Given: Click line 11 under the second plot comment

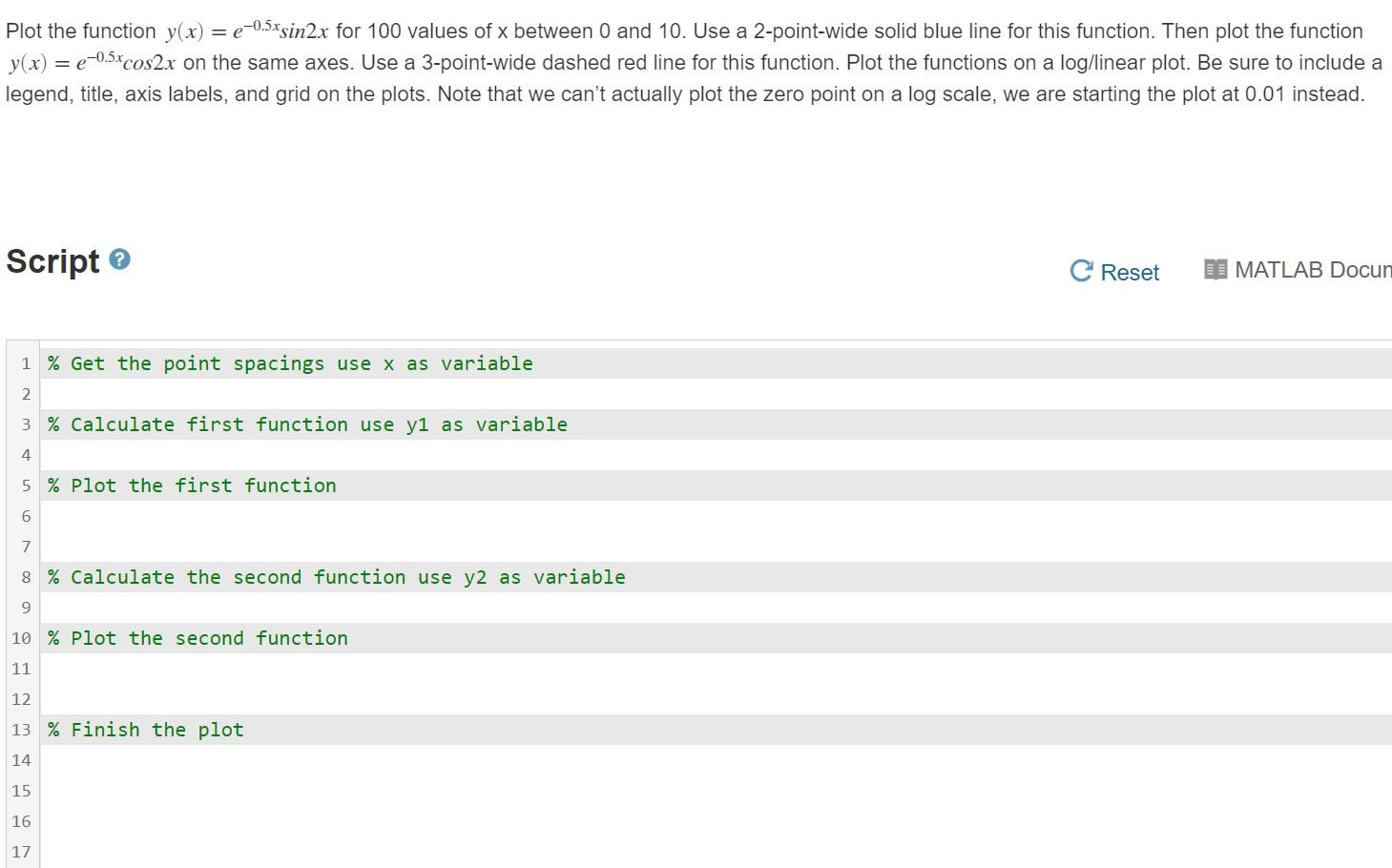Looking at the screenshot, I should [286, 668].
